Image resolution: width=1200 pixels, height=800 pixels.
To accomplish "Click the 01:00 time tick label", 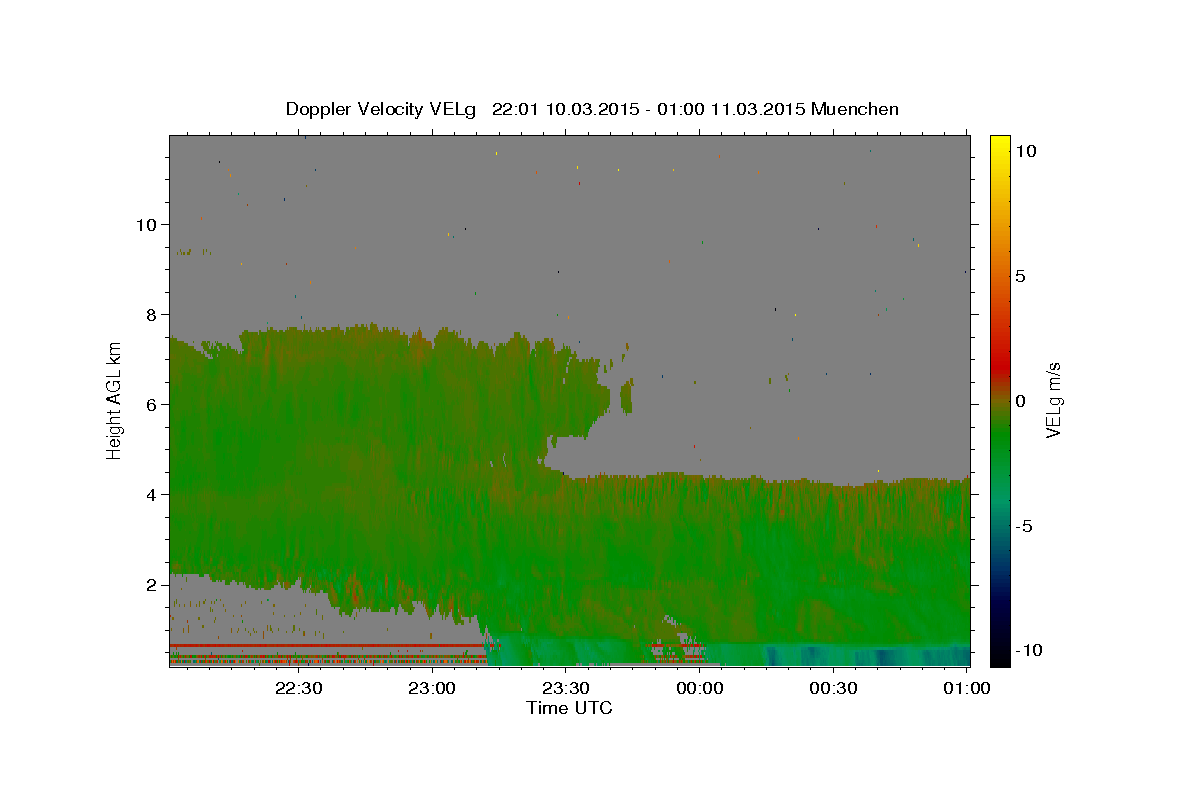I will [966, 688].
